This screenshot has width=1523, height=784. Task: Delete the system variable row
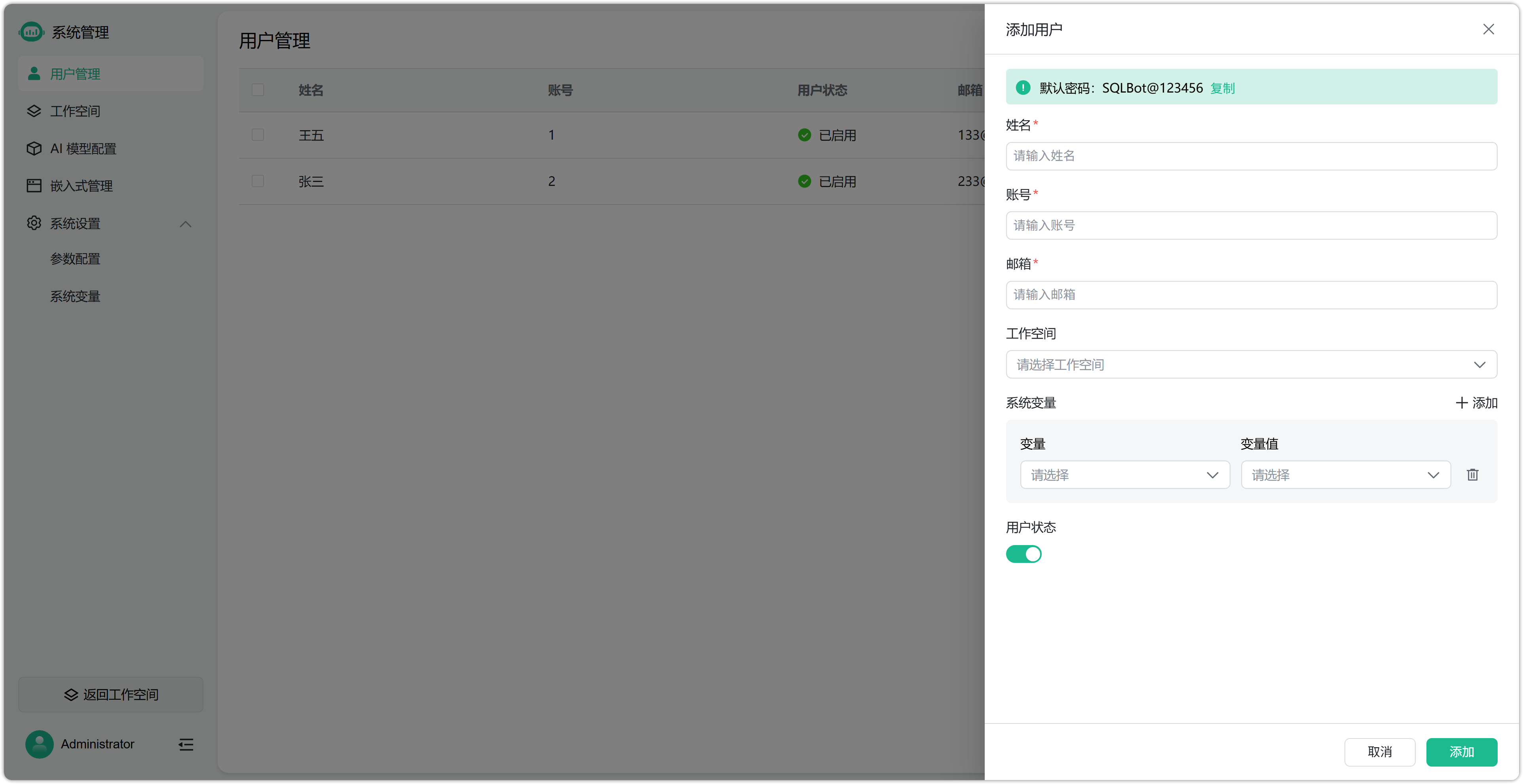point(1473,474)
